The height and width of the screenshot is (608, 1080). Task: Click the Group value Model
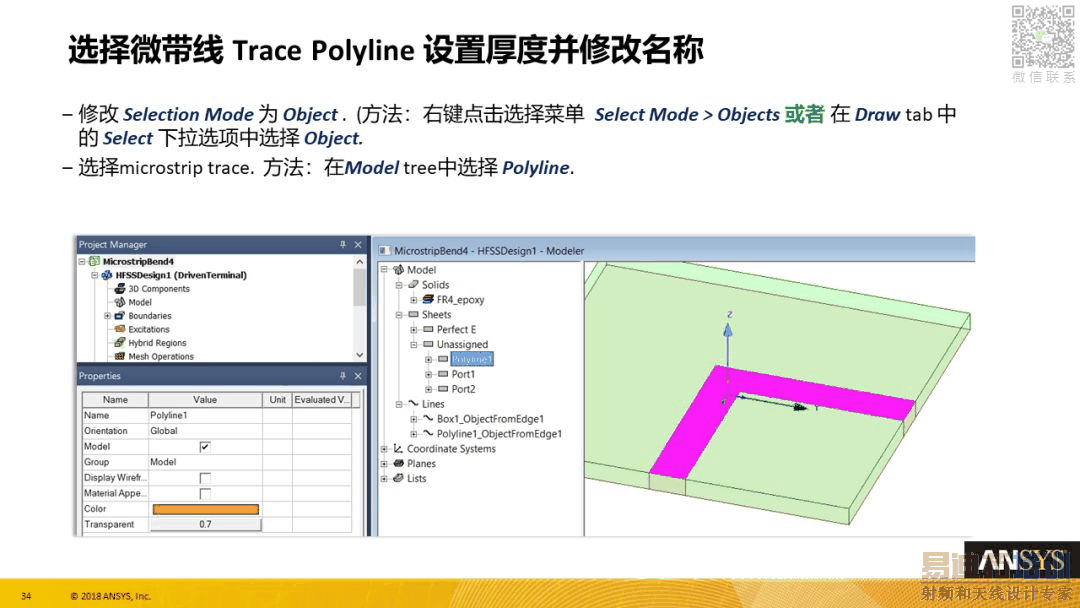point(205,462)
